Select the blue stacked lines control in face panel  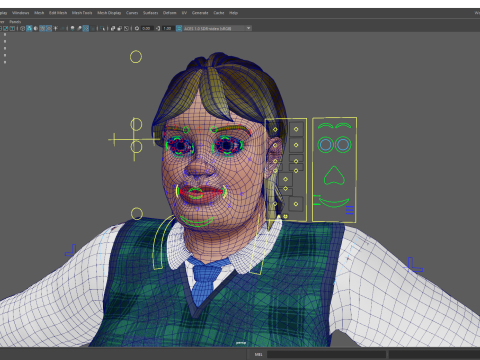coord(350,210)
